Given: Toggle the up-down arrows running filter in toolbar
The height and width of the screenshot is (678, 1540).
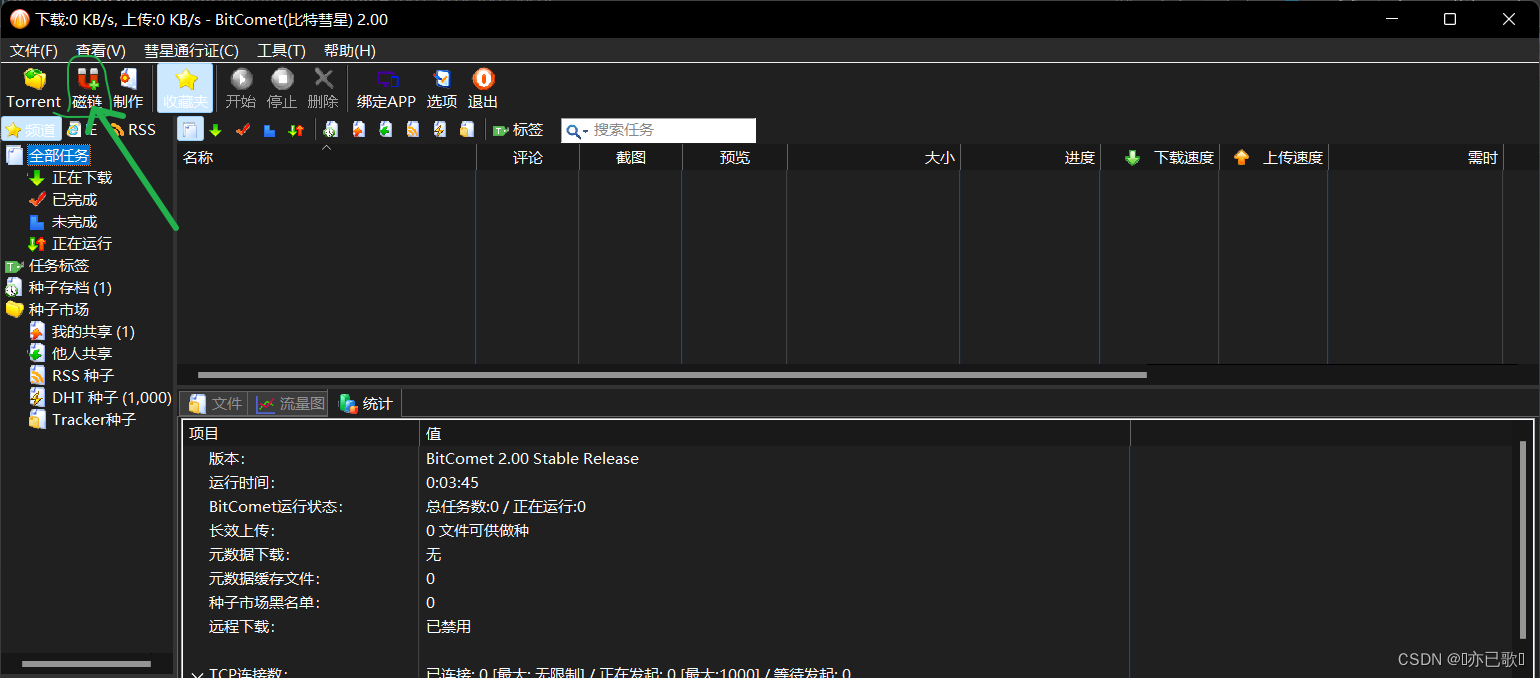Looking at the screenshot, I should 296,130.
